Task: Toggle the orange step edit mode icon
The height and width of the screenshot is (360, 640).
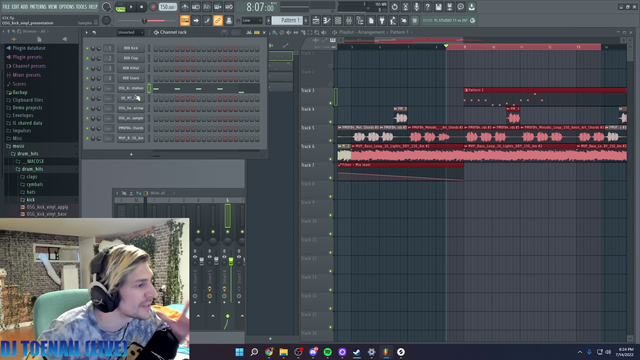Action: click(185, 20)
